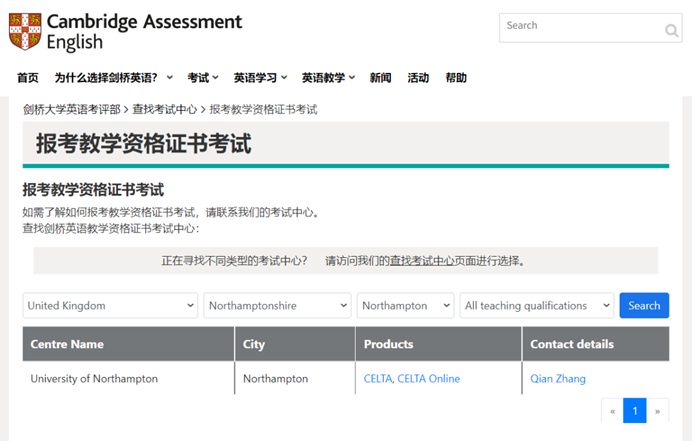Expand the 考试 menu
The width and height of the screenshot is (692, 441).
(x=203, y=78)
